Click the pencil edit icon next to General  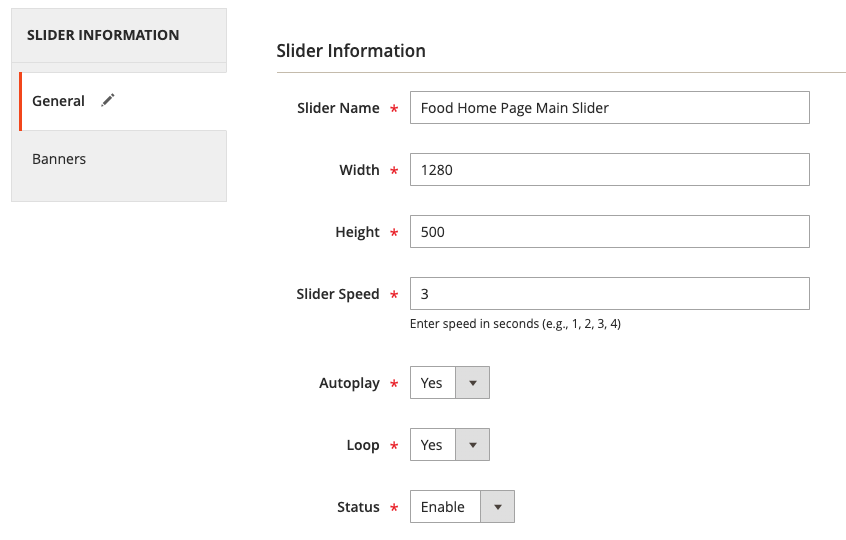click(108, 100)
